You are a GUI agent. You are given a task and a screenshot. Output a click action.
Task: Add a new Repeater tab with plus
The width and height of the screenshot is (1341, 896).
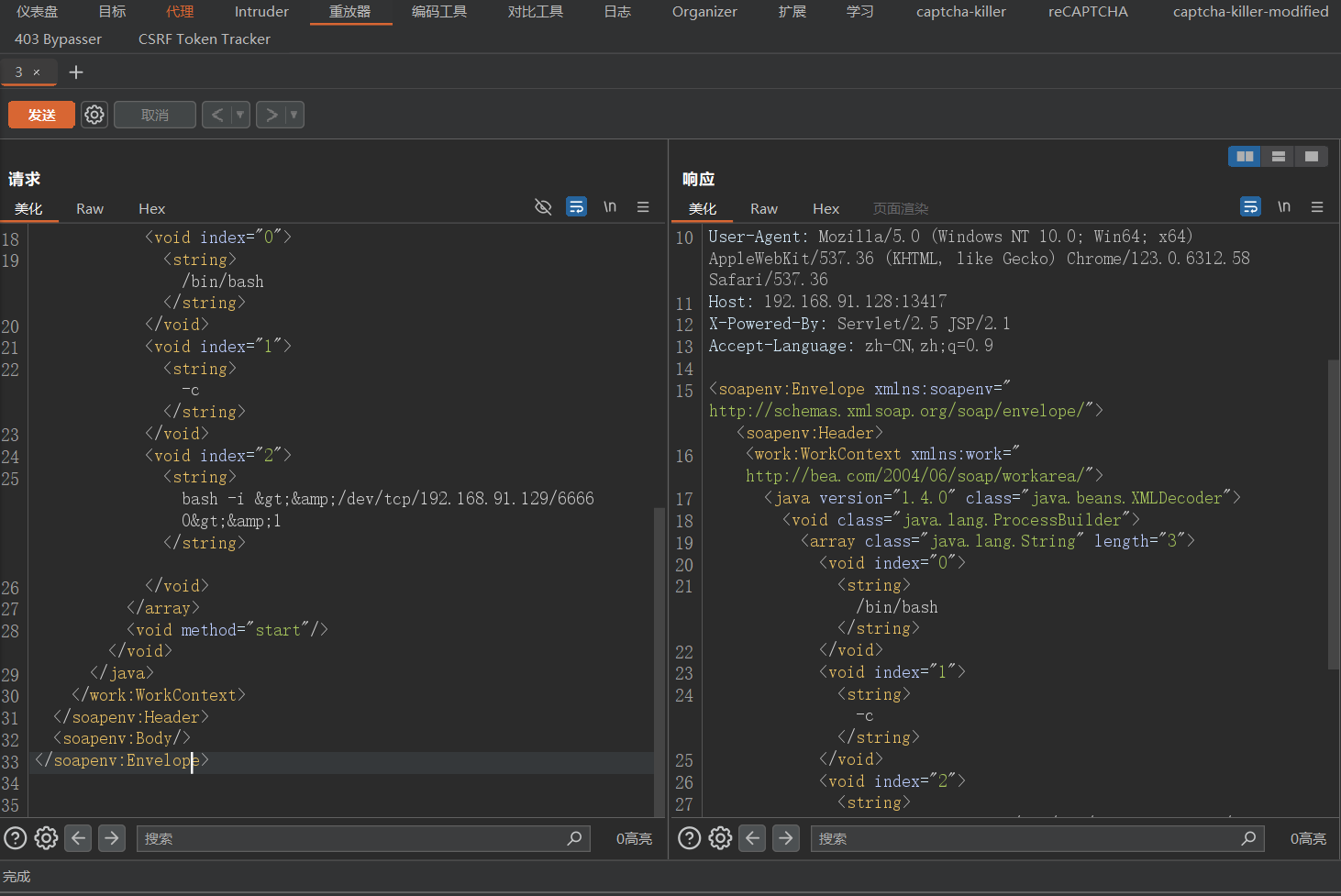tap(76, 72)
